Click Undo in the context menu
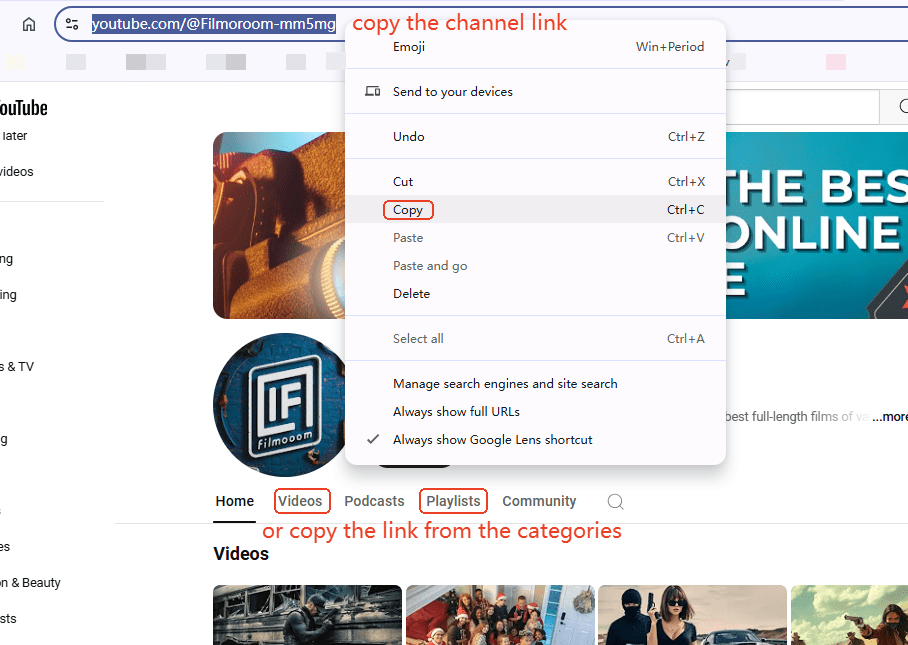 [408, 137]
